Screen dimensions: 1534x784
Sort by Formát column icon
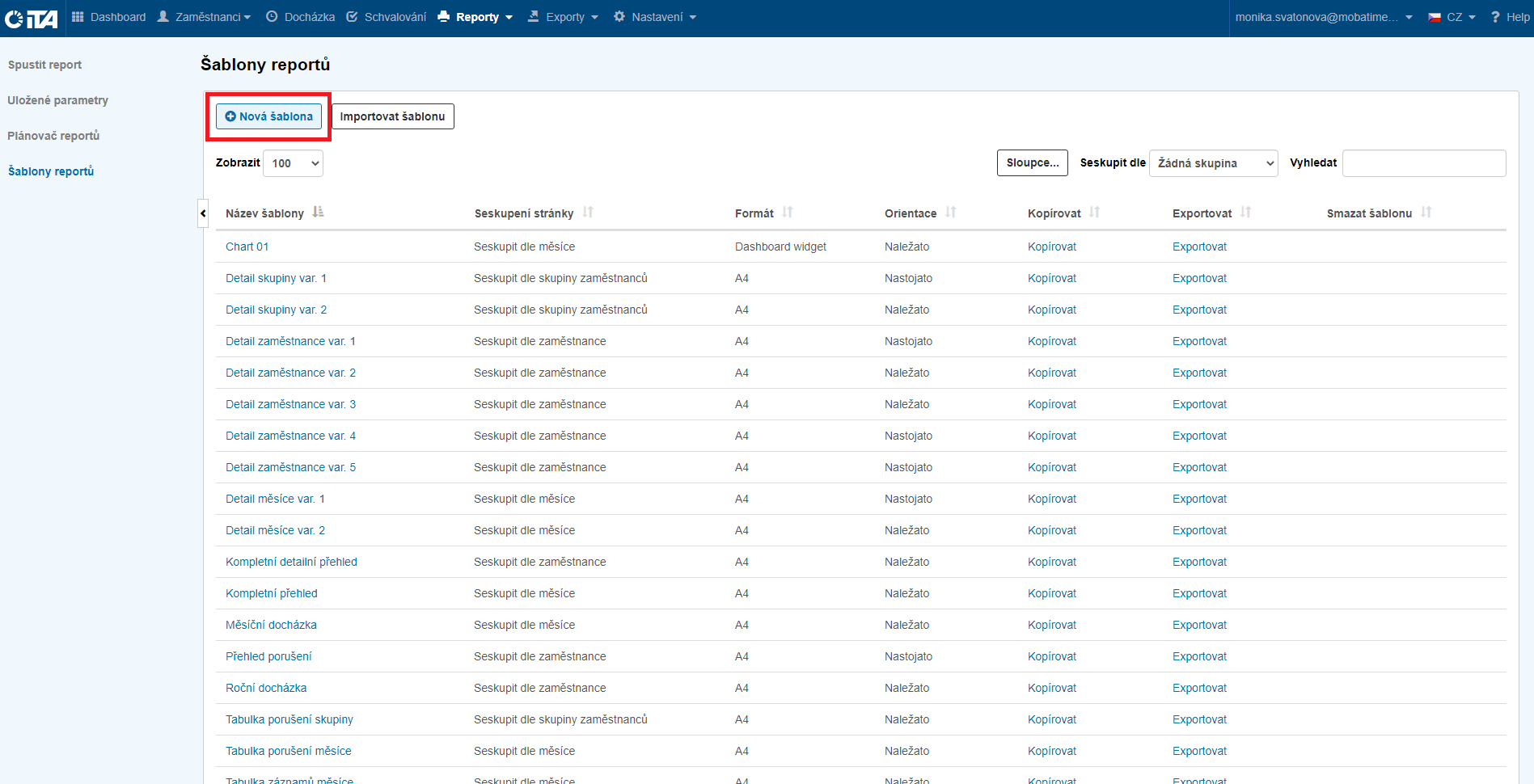787,213
